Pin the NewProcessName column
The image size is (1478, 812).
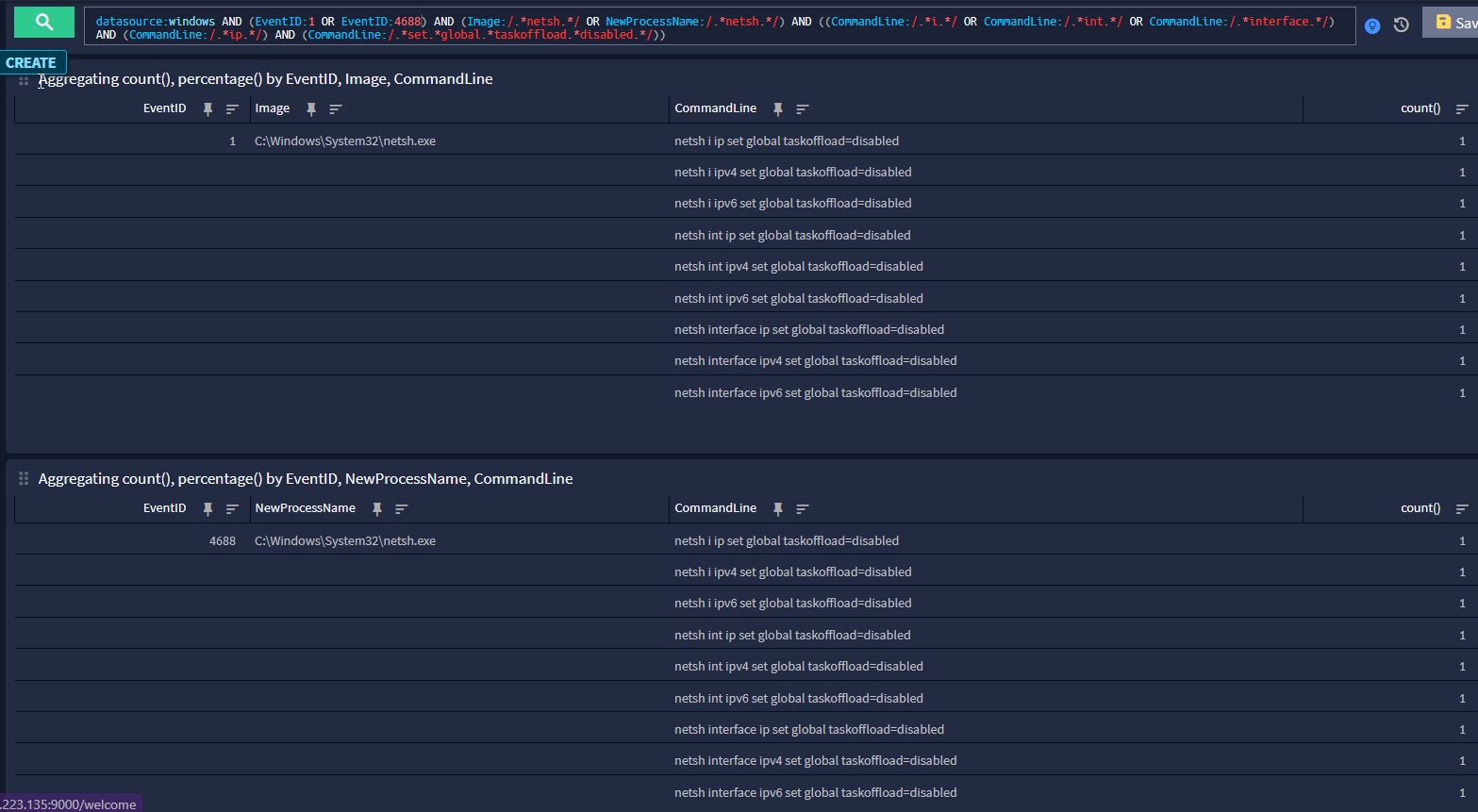point(377,509)
